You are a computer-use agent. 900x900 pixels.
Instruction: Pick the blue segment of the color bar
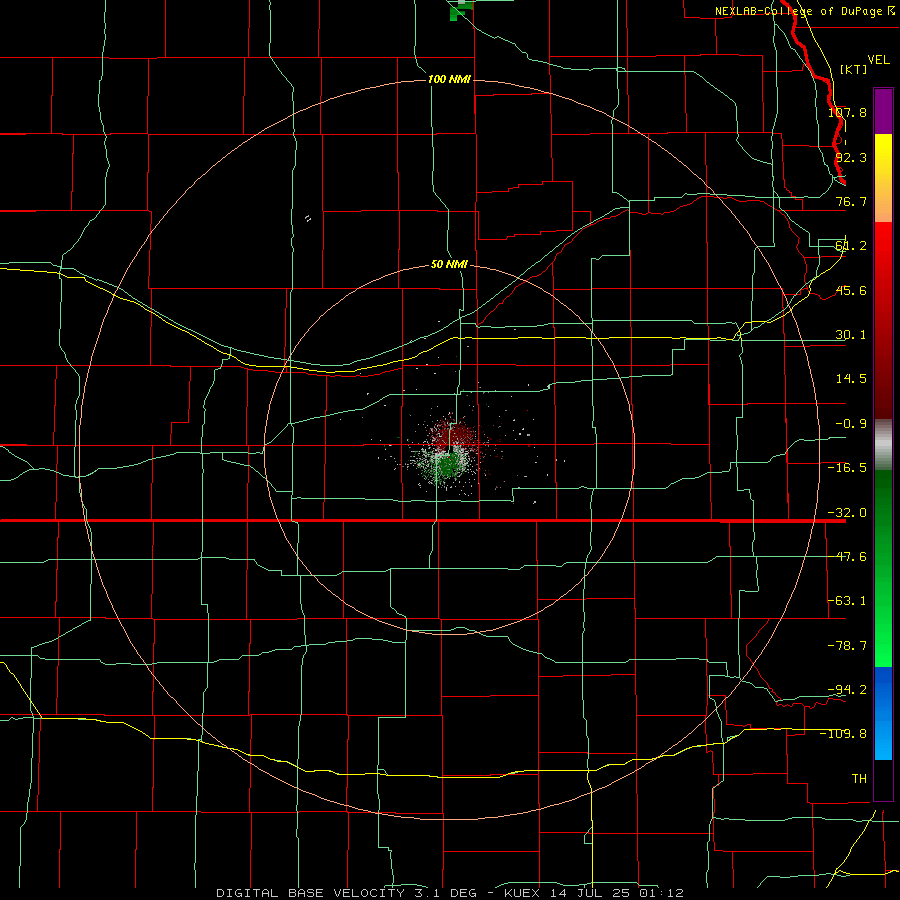click(883, 713)
